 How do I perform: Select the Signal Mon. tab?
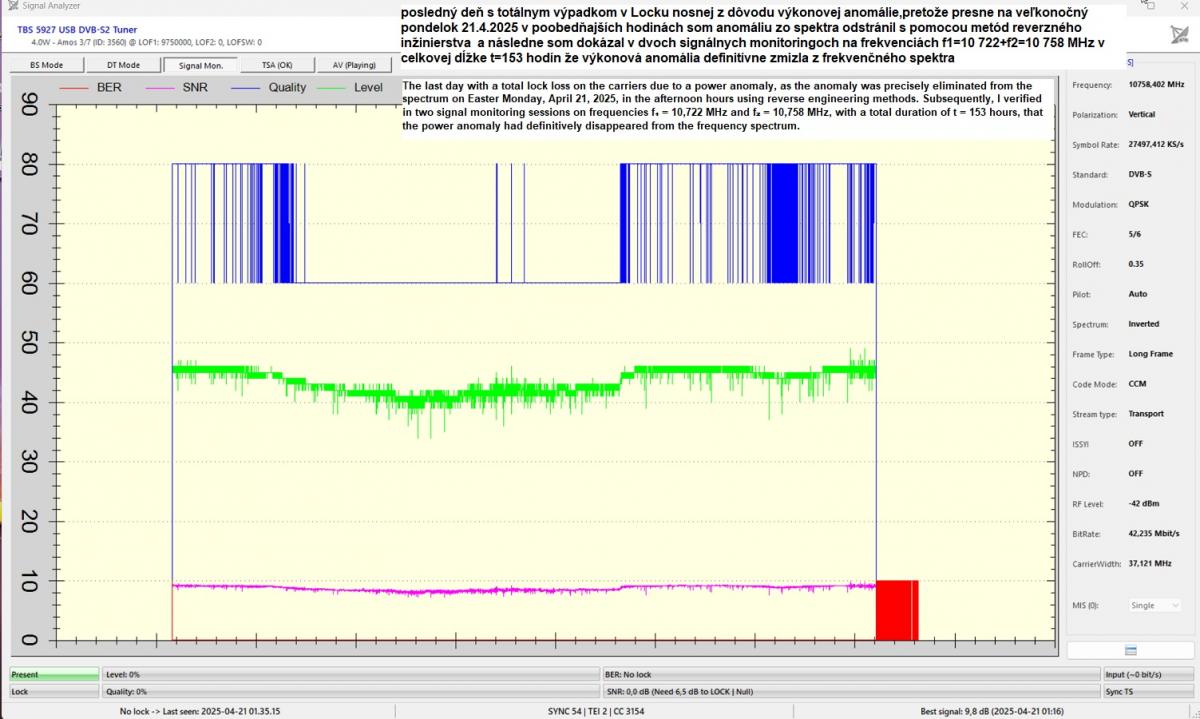tap(200, 65)
